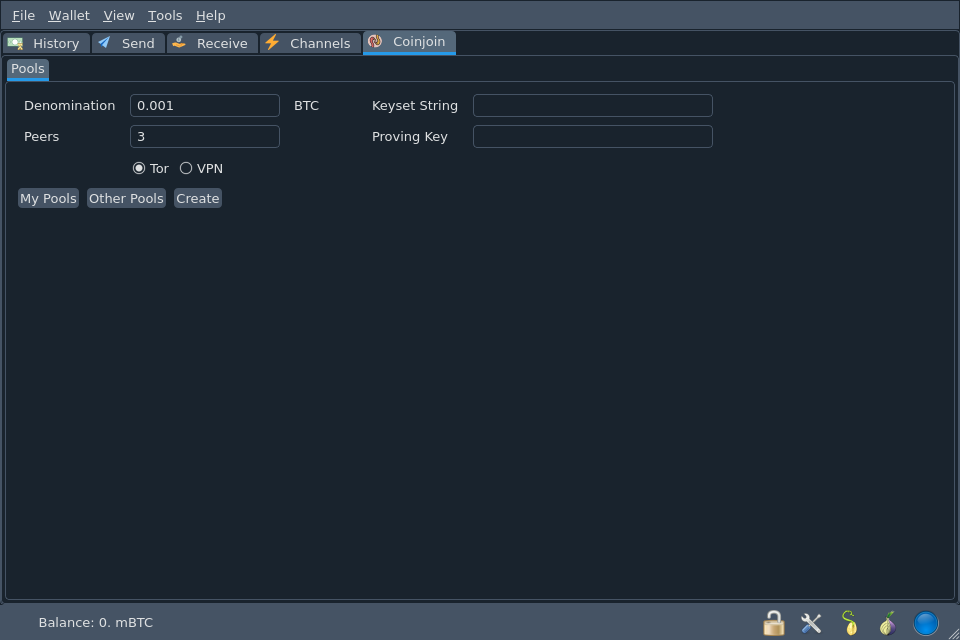960x640 pixels.
Task: Focus the Proving Key input field
Action: click(x=593, y=137)
